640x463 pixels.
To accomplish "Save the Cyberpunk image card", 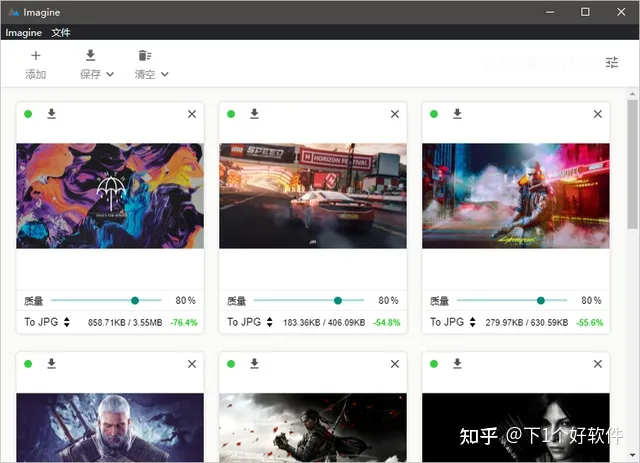I will [457, 114].
